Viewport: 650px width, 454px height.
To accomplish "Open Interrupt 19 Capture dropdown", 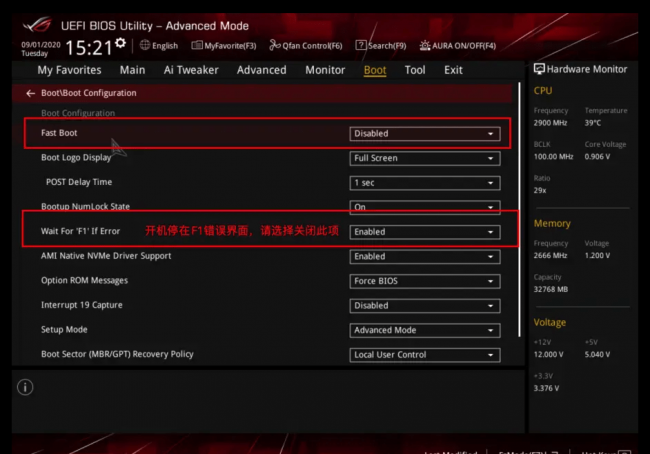I will click(425, 306).
